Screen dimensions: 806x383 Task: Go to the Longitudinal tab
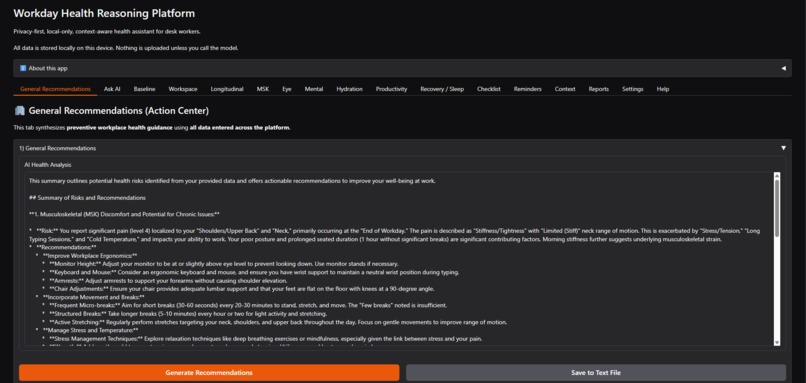point(227,89)
